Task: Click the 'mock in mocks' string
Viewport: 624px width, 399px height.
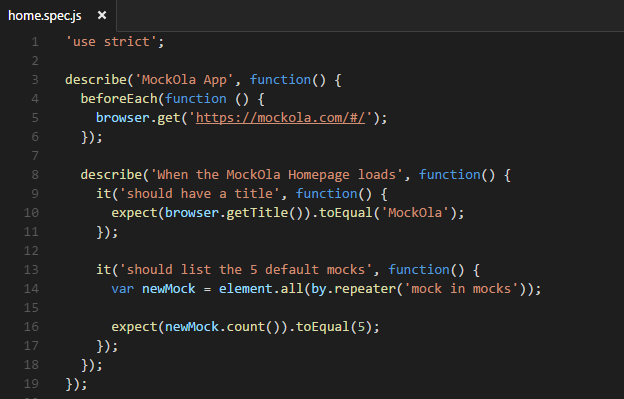Action: 461,289
